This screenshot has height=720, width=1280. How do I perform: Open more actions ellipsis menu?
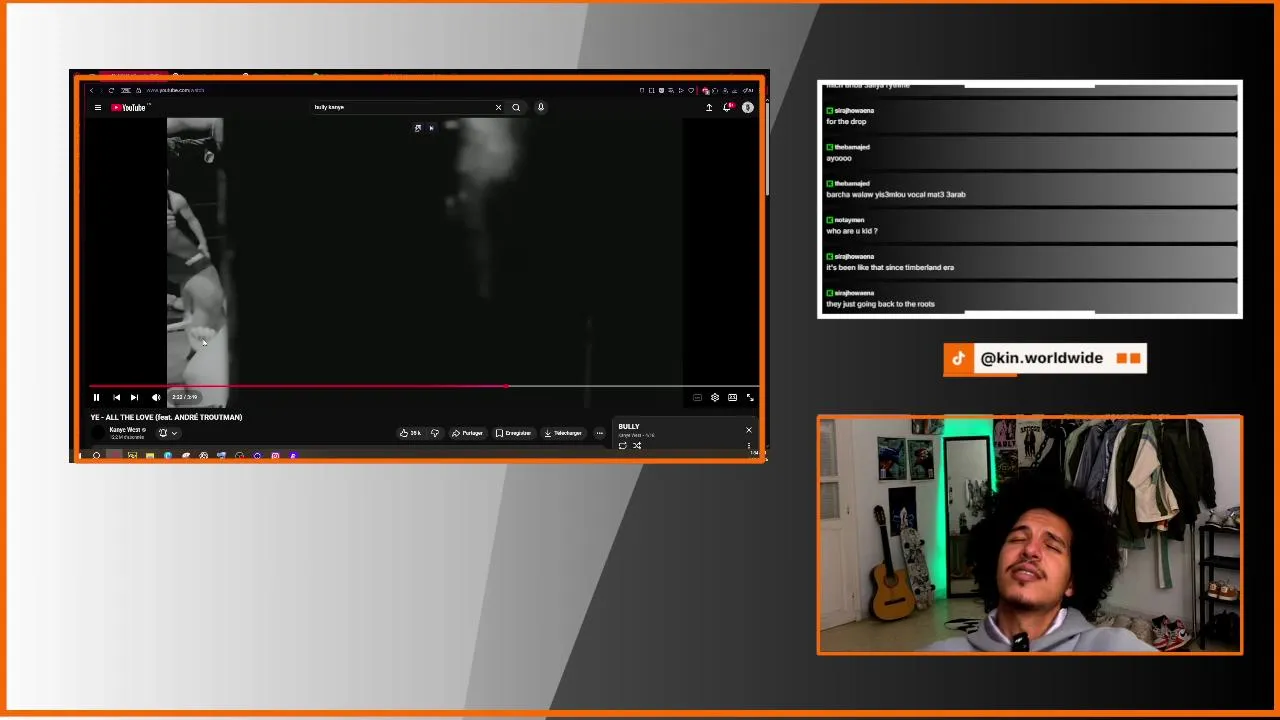(x=599, y=433)
